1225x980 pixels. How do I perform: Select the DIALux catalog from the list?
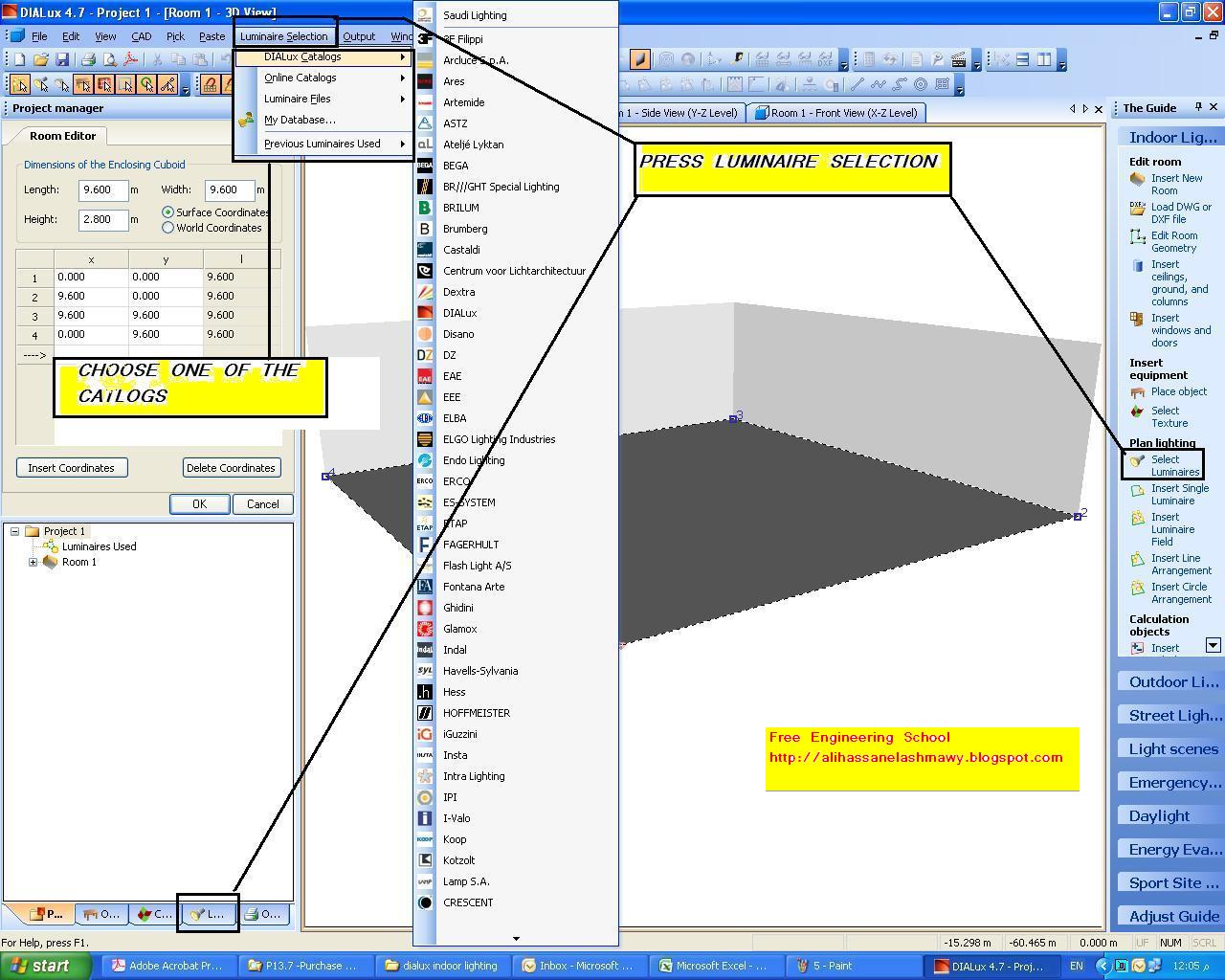coord(459,312)
